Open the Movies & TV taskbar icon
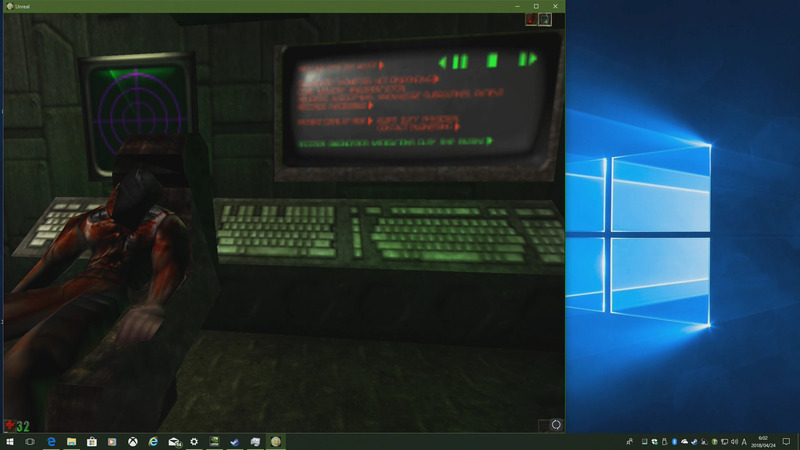Image resolution: width=800 pixels, height=450 pixels. (112, 442)
